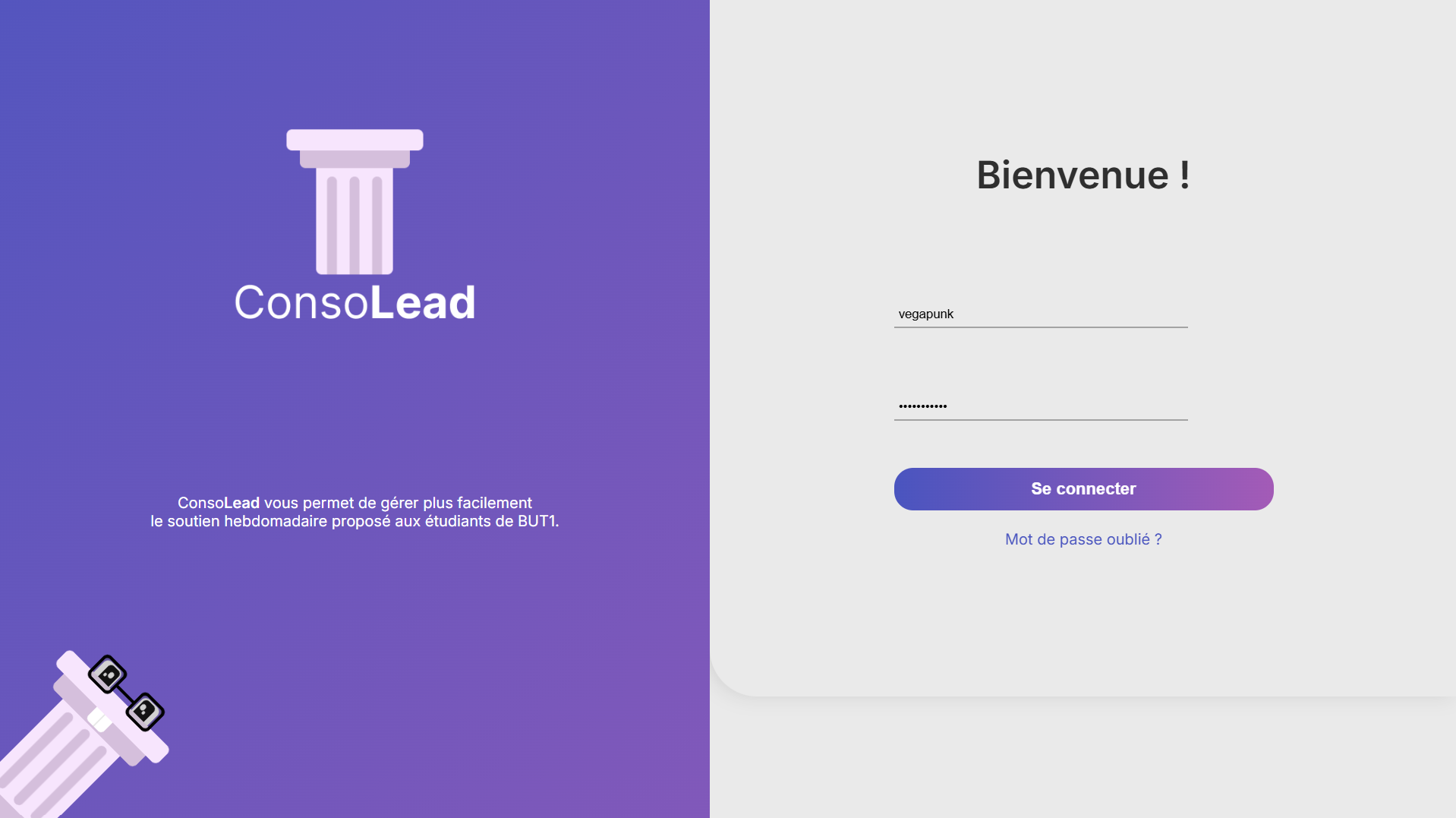
Task: Click the username field containing vegapunk
Action: 1040,314
